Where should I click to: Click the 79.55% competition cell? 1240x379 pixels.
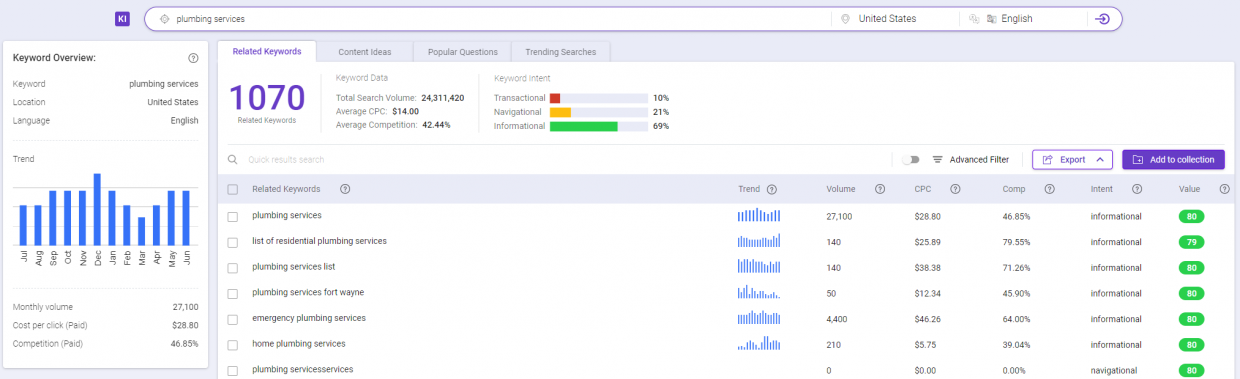pyautogui.click(x=1017, y=241)
